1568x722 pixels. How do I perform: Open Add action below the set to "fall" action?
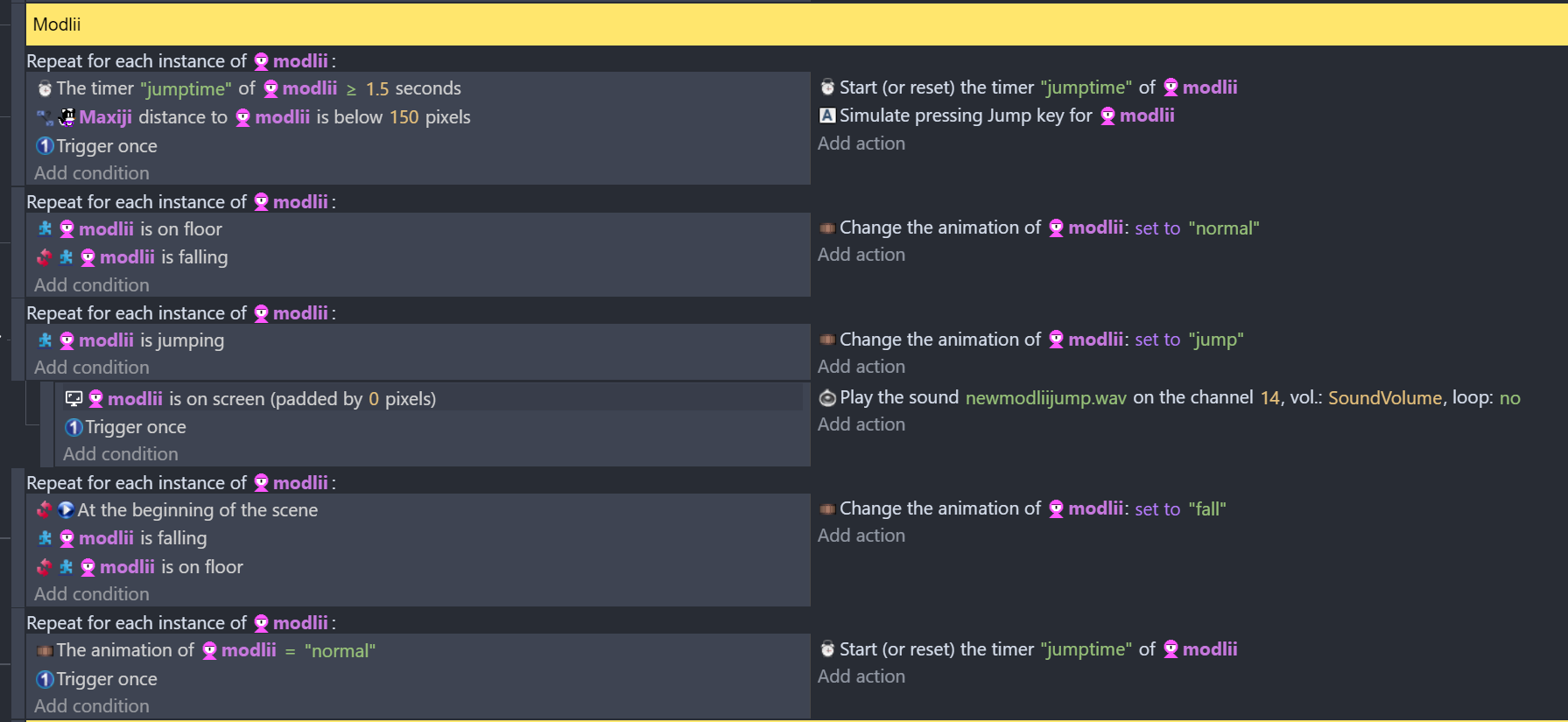(861, 536)
